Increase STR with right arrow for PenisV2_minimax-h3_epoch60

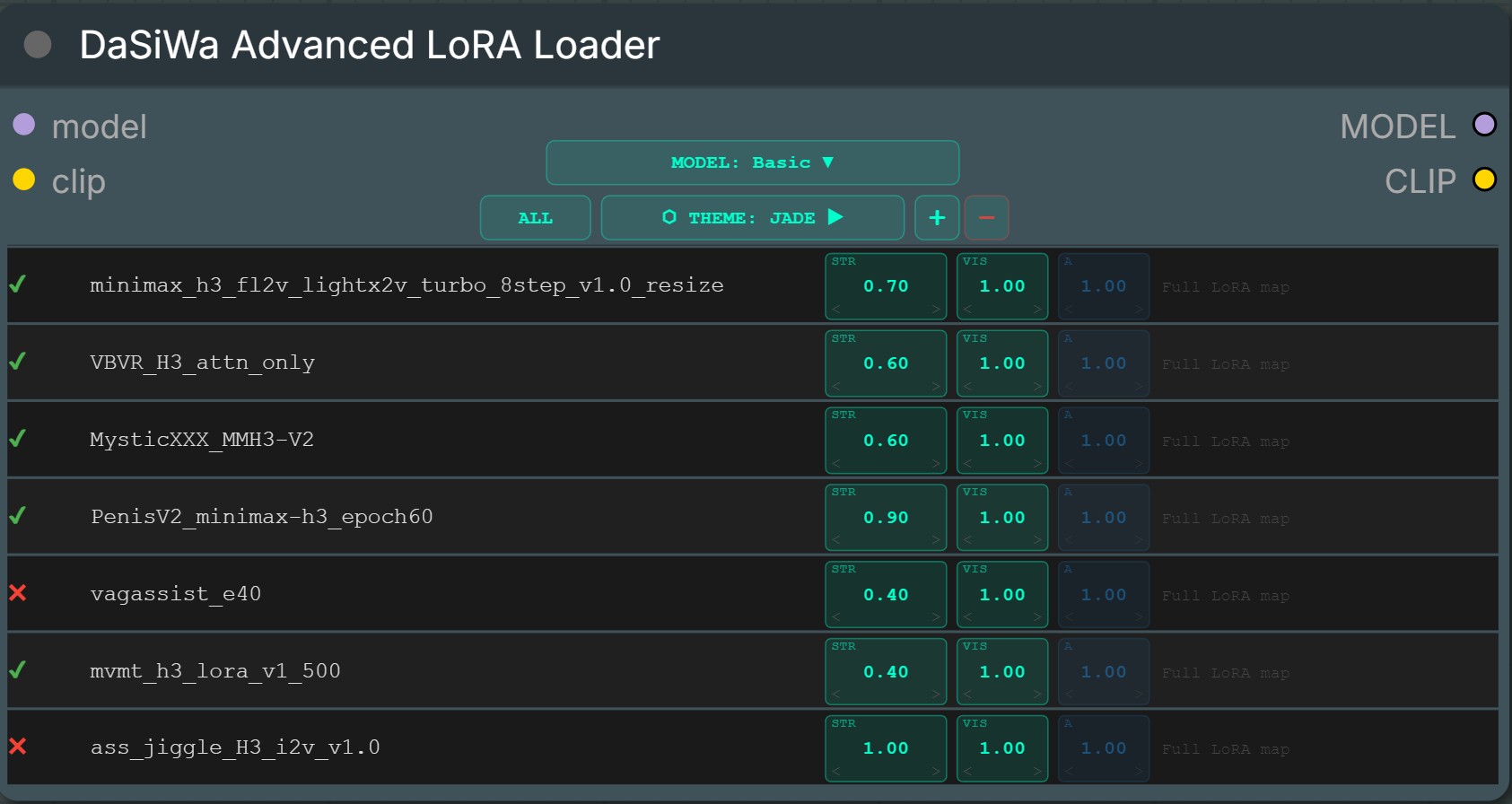coord(935,541)
